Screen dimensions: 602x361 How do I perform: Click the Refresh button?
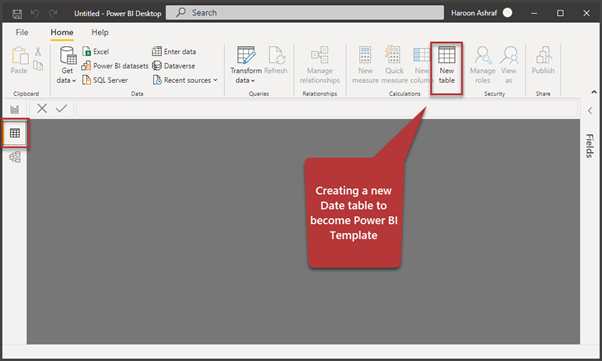(276, 60)
